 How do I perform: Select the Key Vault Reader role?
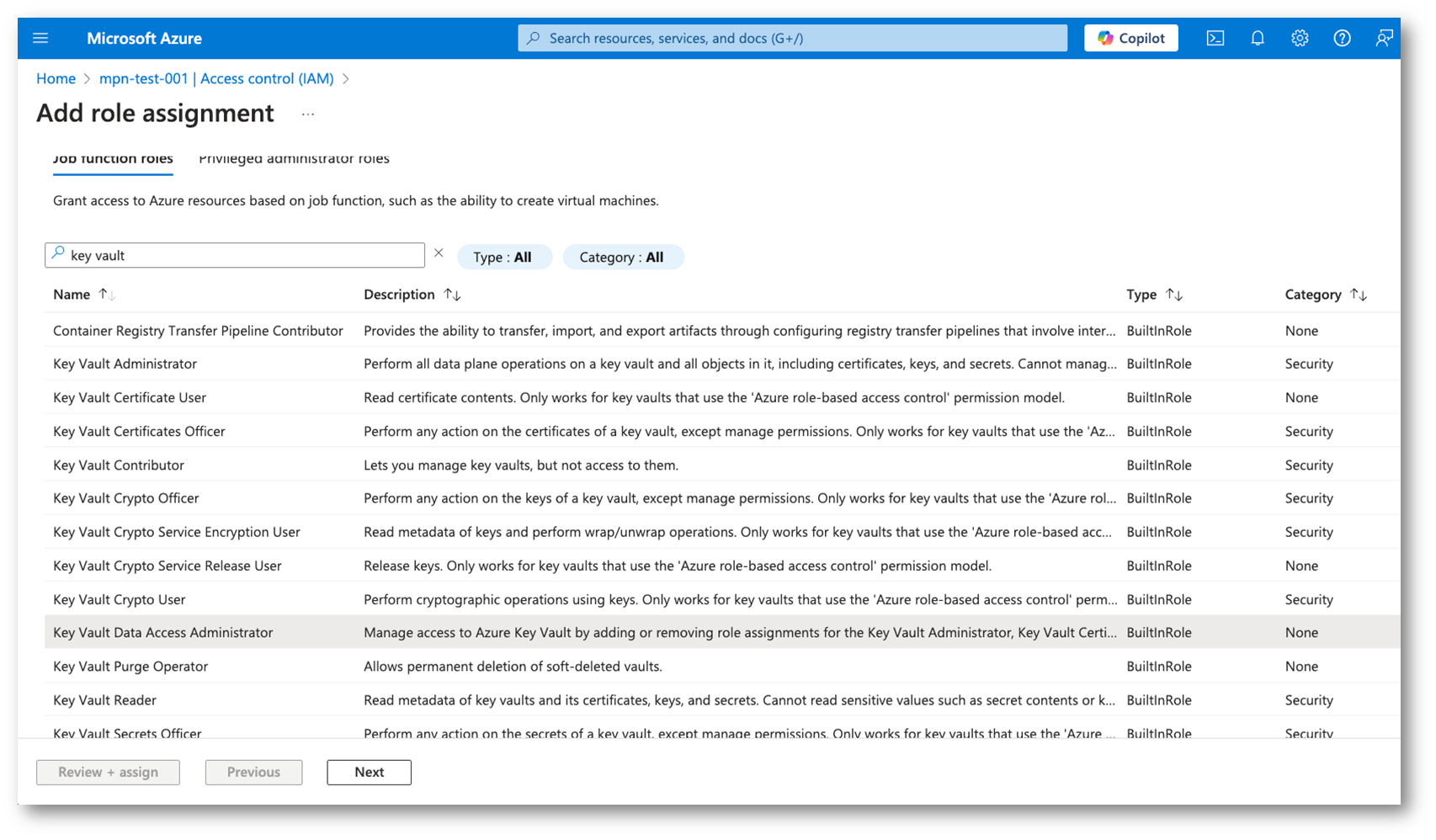(104, 699)
